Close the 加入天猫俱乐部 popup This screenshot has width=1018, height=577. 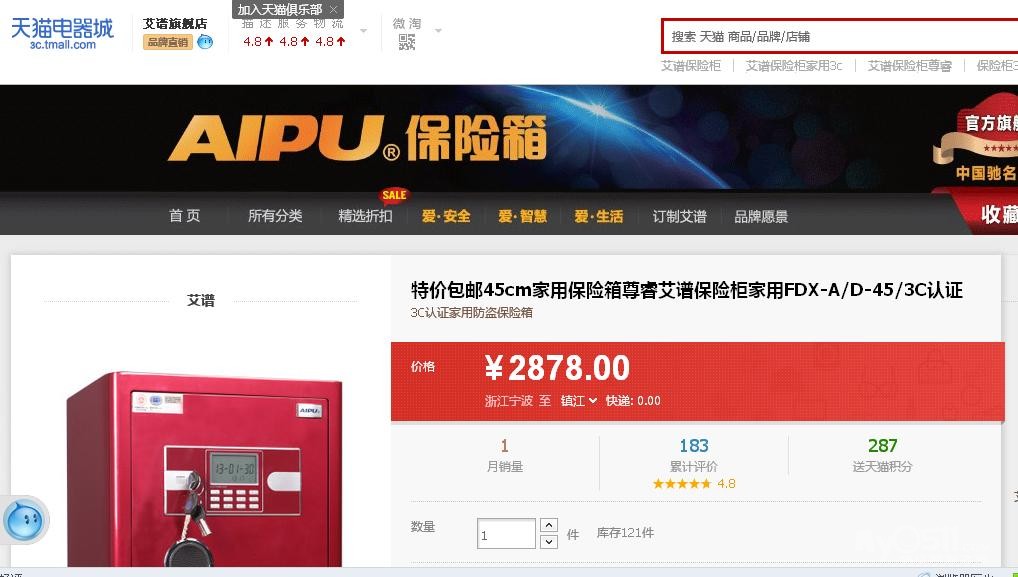(x=333, y=9)
